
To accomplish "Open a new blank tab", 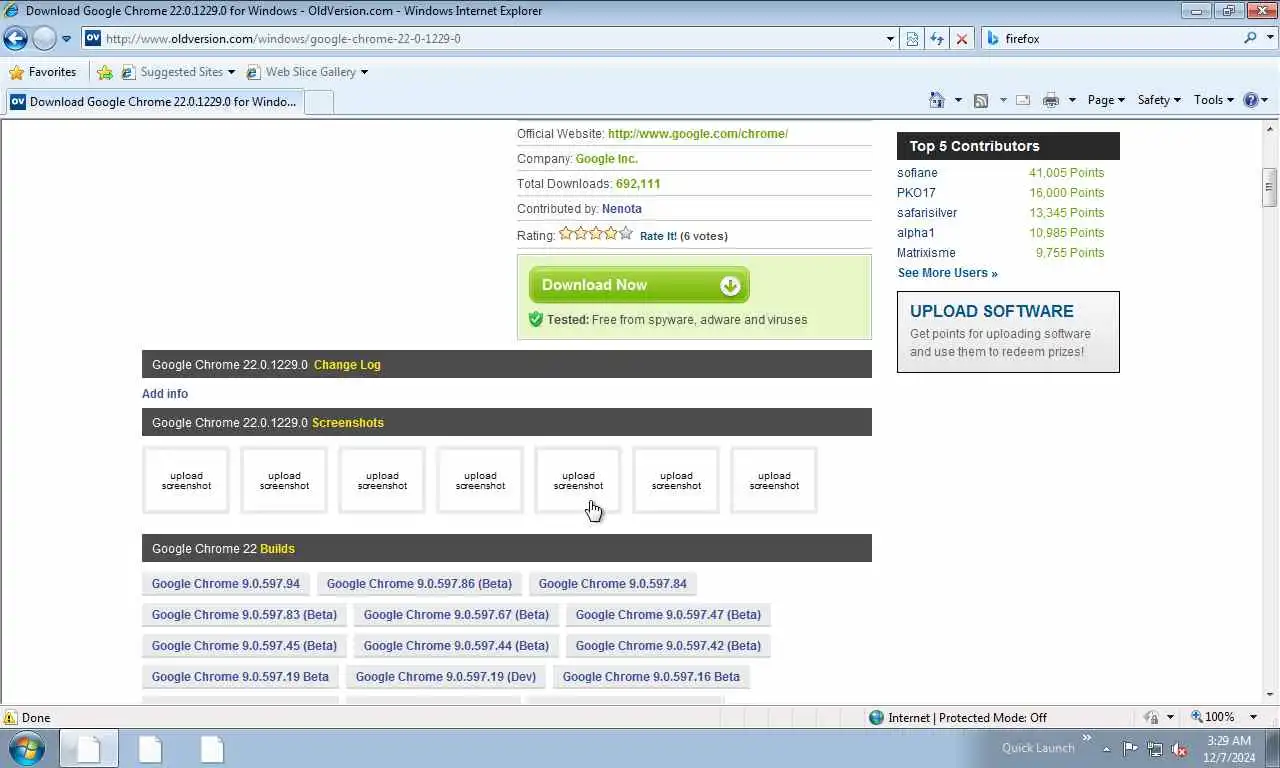I will click(318, 101).
